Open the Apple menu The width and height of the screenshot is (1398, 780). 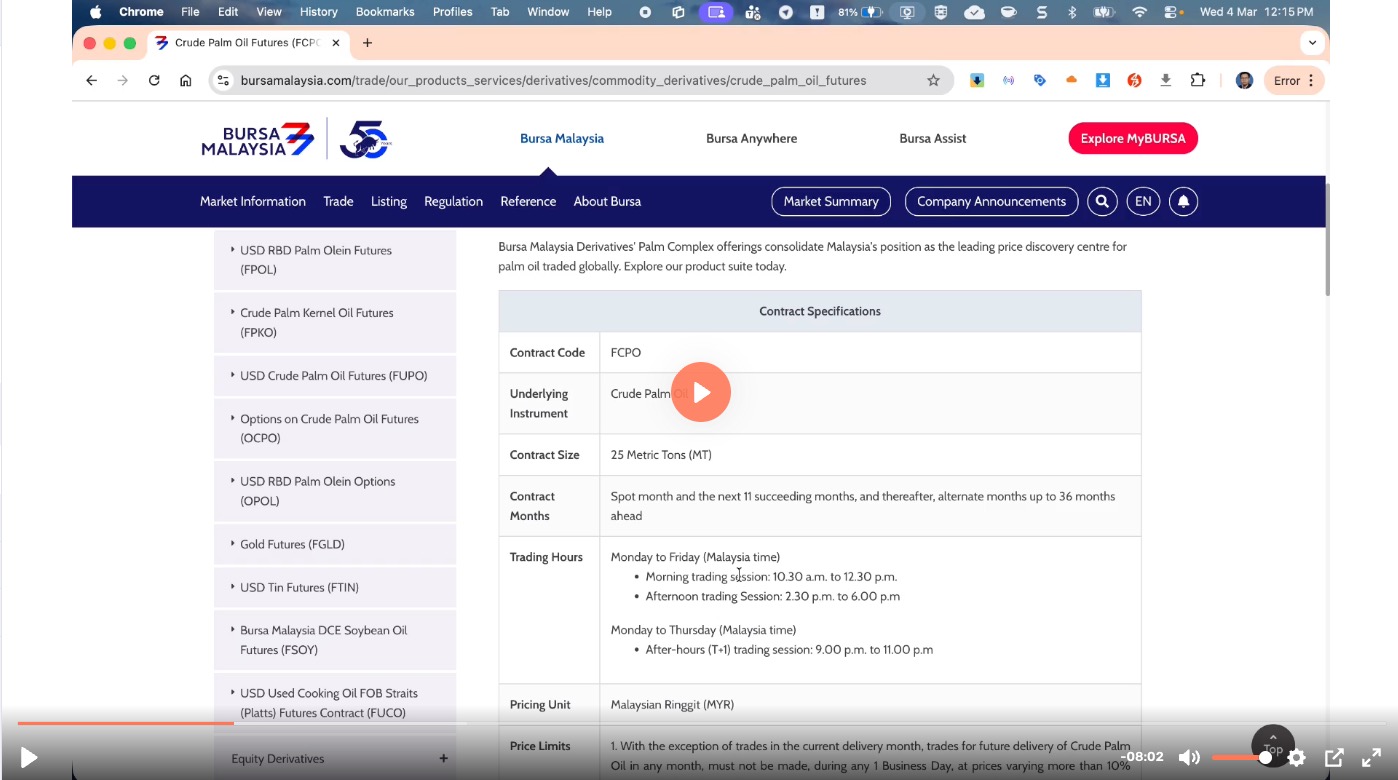96,12
